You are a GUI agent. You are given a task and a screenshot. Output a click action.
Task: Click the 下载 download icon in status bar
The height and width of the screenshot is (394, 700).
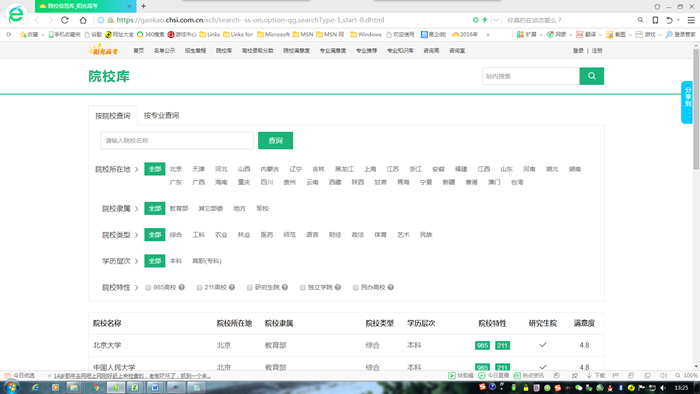[596, 376]
